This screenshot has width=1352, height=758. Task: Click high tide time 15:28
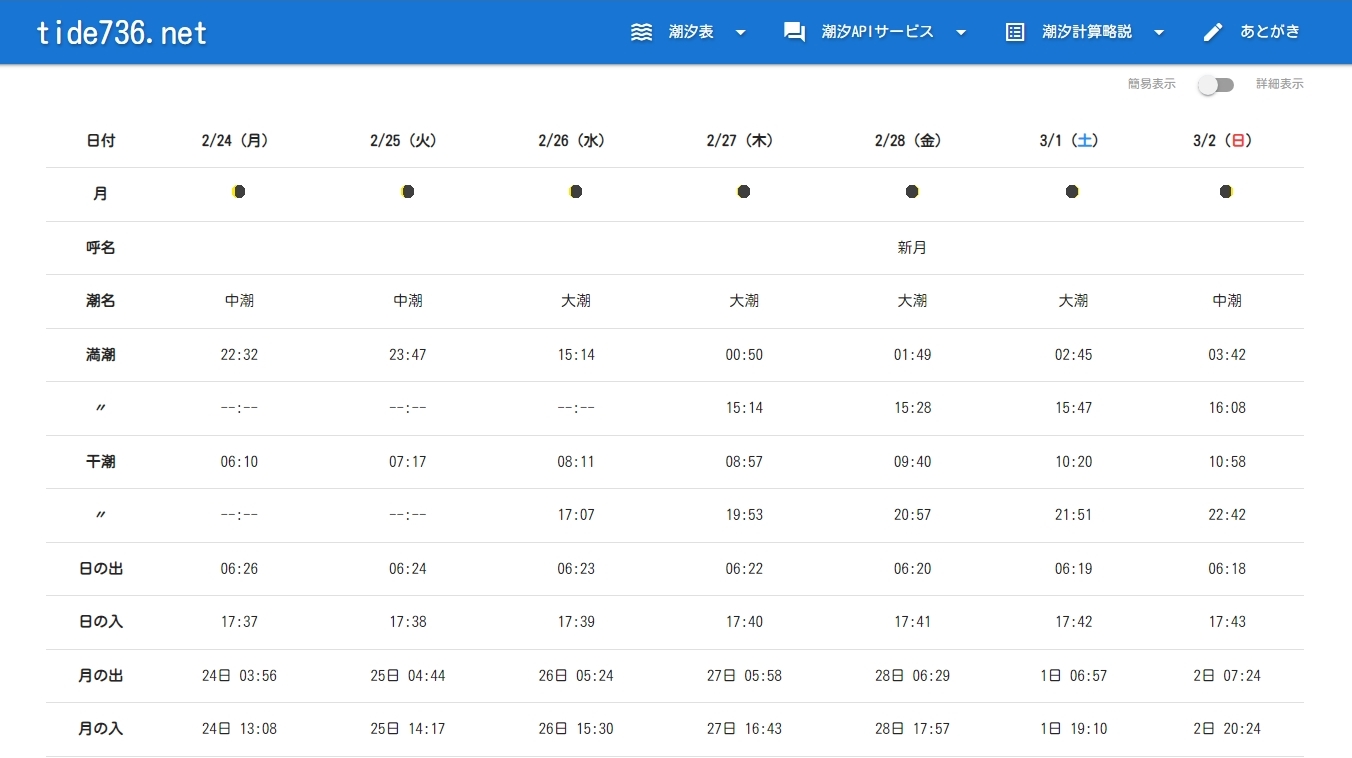[x=912, y=408]
